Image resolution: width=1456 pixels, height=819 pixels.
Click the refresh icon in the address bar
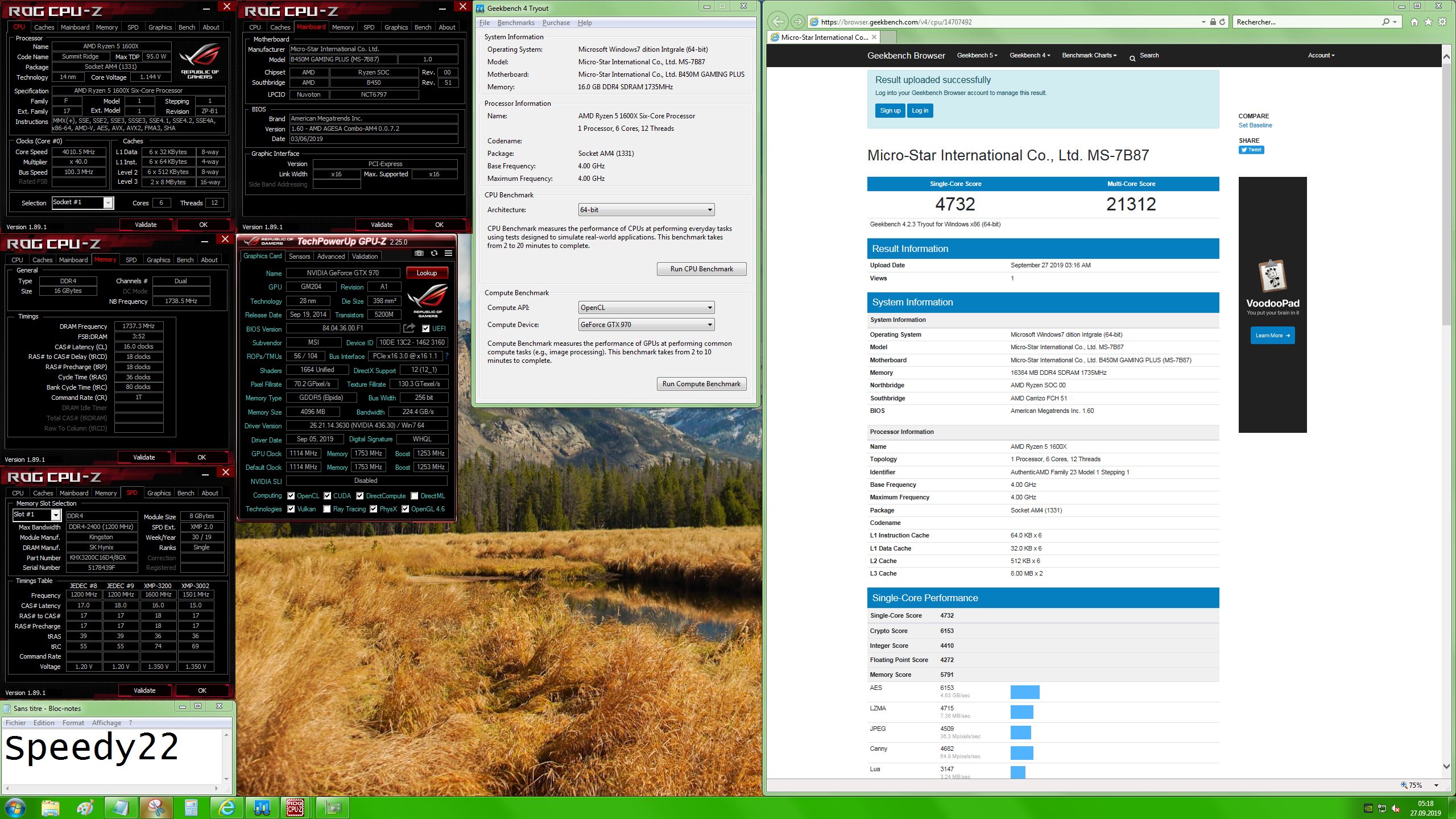coord(1222,22)
